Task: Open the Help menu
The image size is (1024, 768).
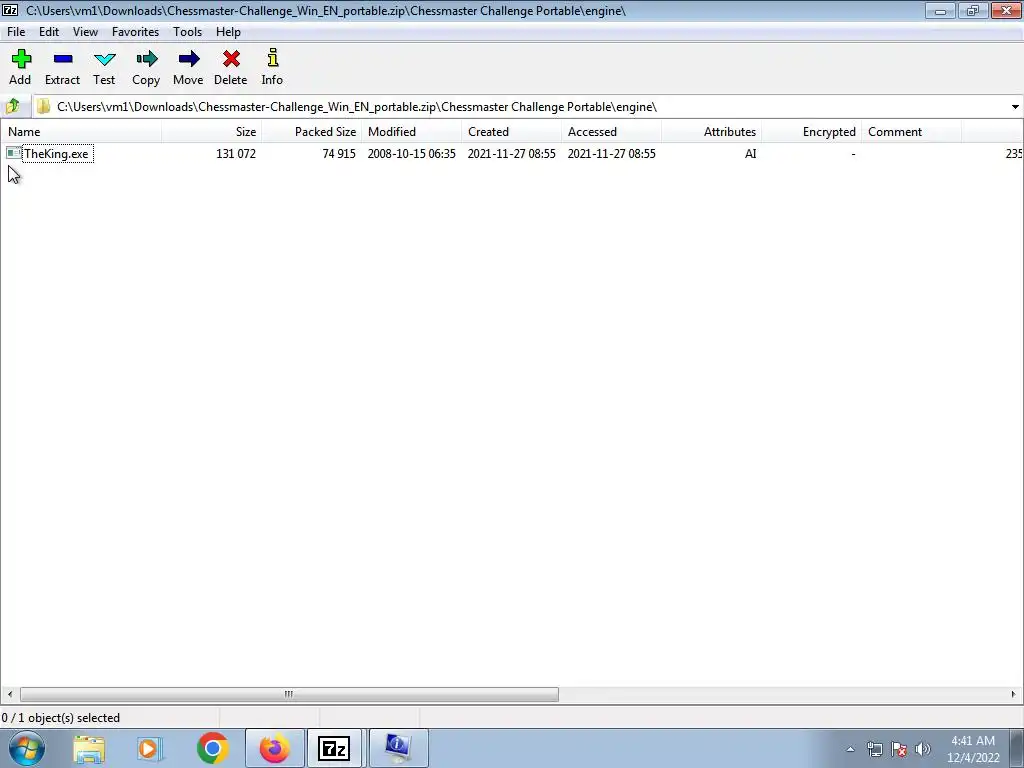Action: [228, 31]
